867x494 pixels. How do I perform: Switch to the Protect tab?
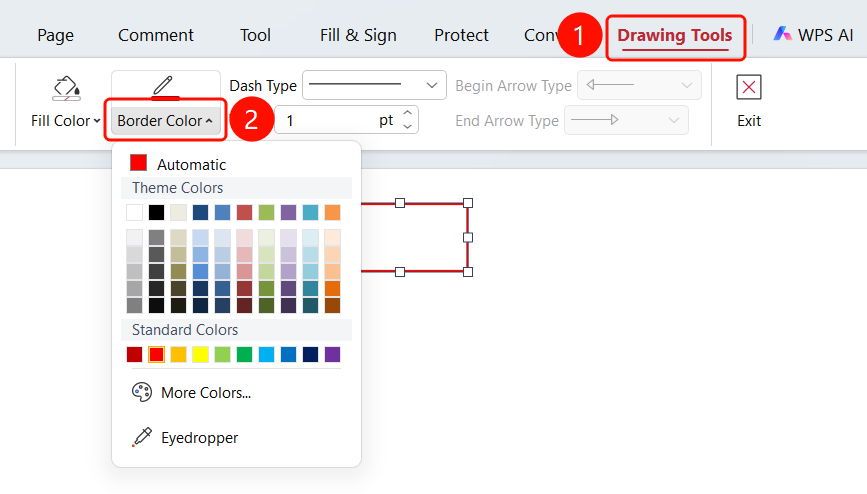461,35
